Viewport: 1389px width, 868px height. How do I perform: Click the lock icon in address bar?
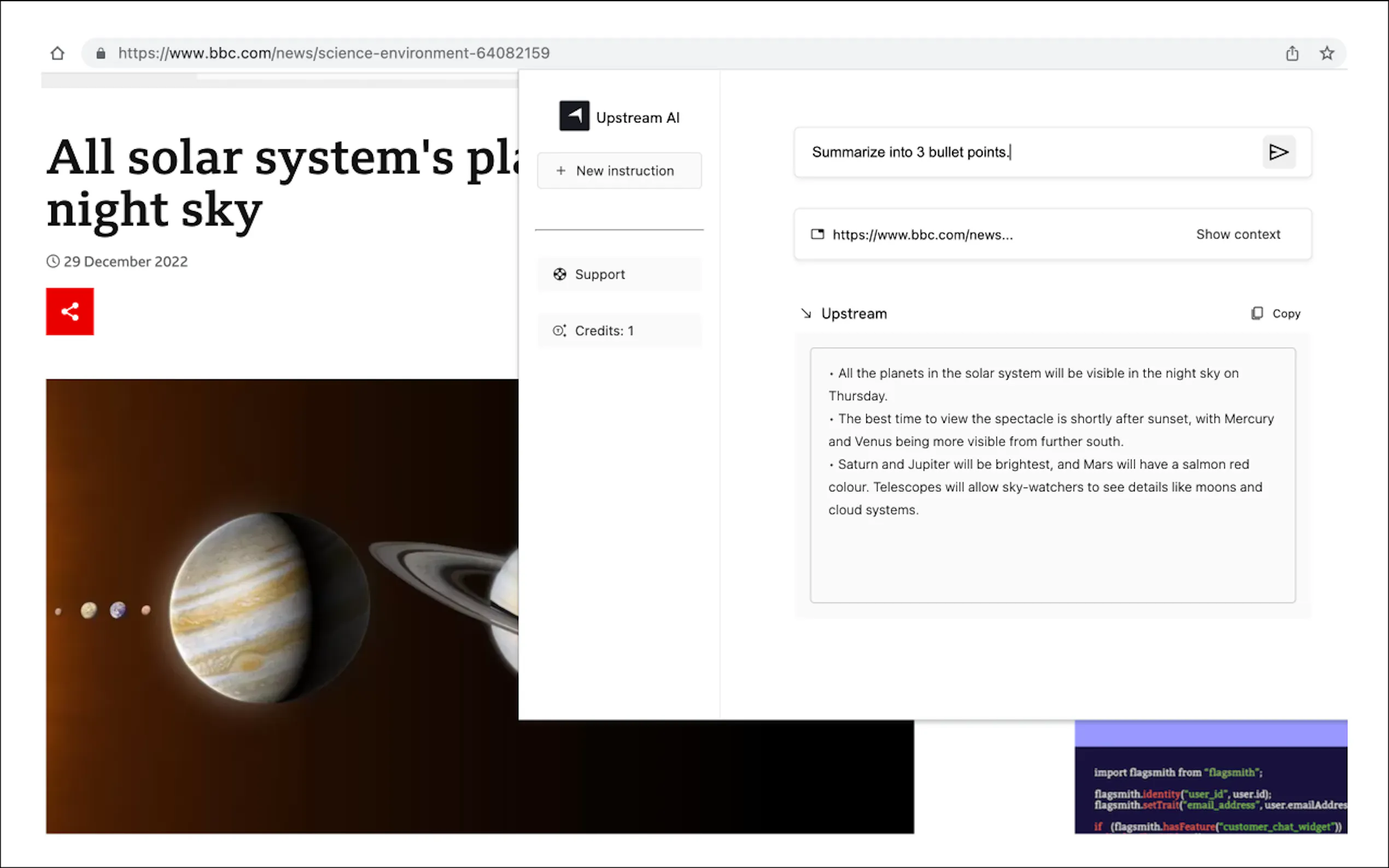click(x=101, y=54)
